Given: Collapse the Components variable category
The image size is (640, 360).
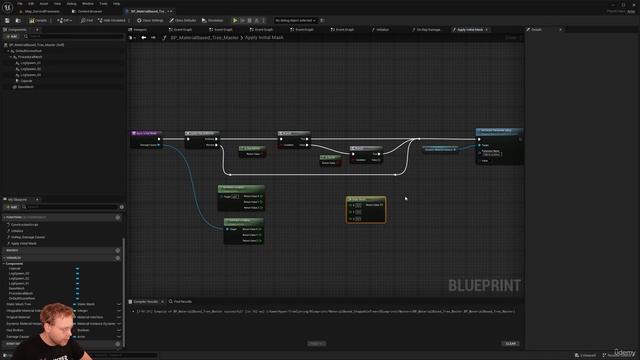Looking at the screenshot, I should pos(4,264).
